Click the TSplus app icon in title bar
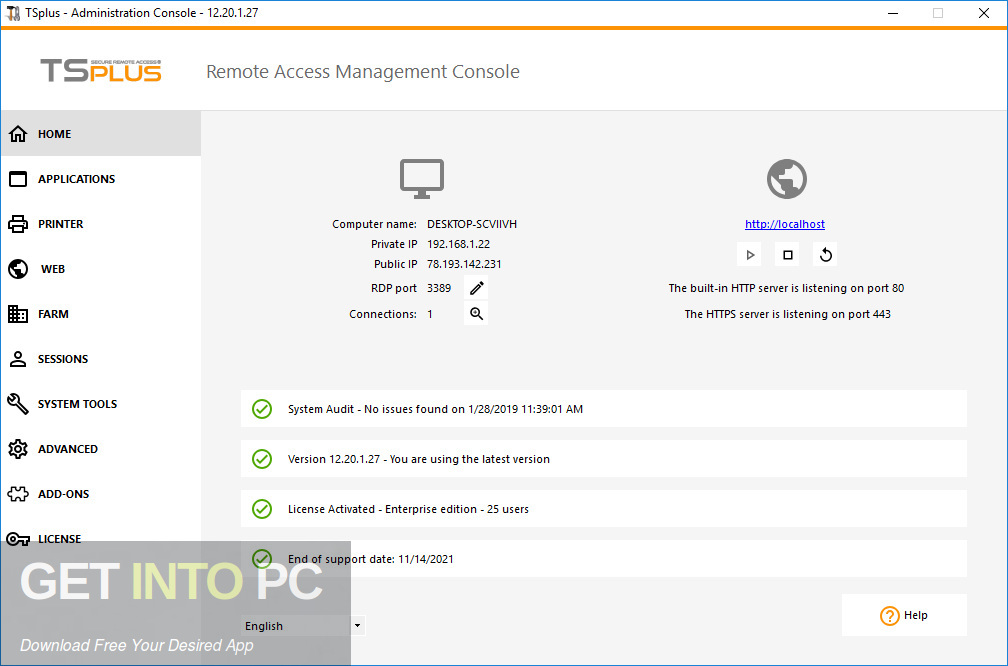Image resolution: width=1008 pixels, height=666 pixels. pyautogui.click(x=12, y=13)
